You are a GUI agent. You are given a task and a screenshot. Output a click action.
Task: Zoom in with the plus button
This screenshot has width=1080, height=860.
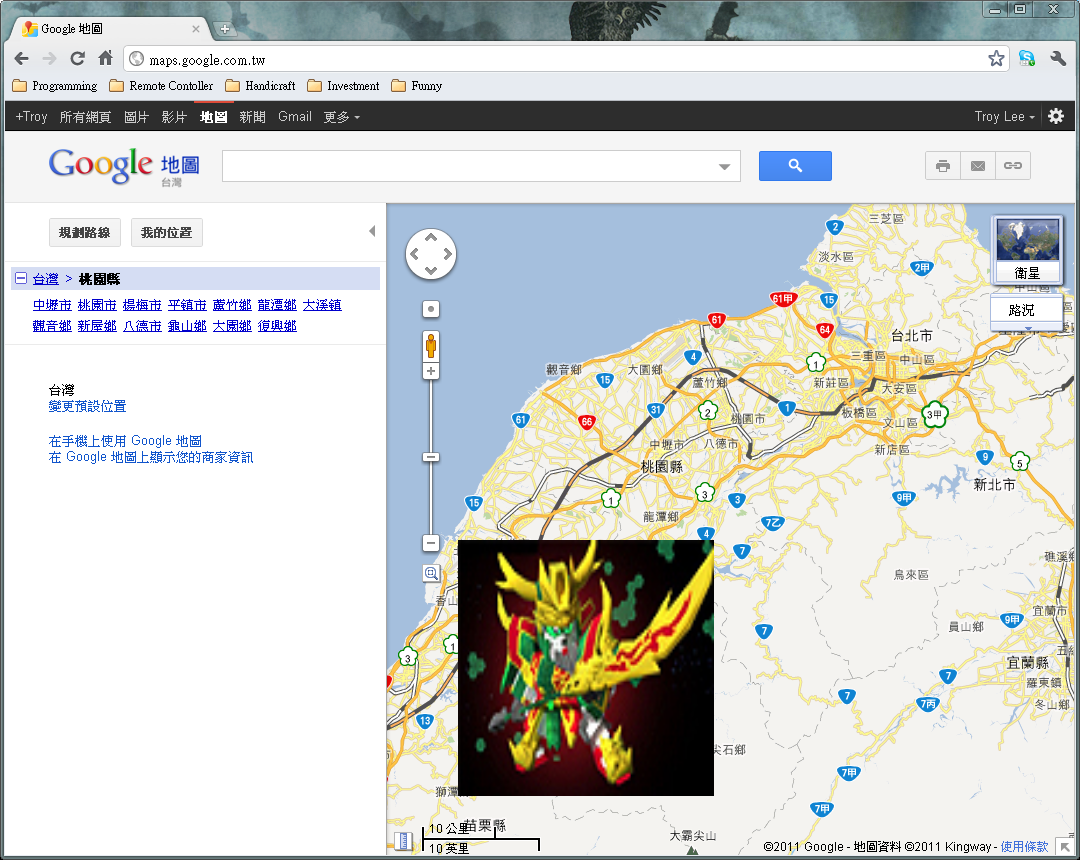pos(430,372)
